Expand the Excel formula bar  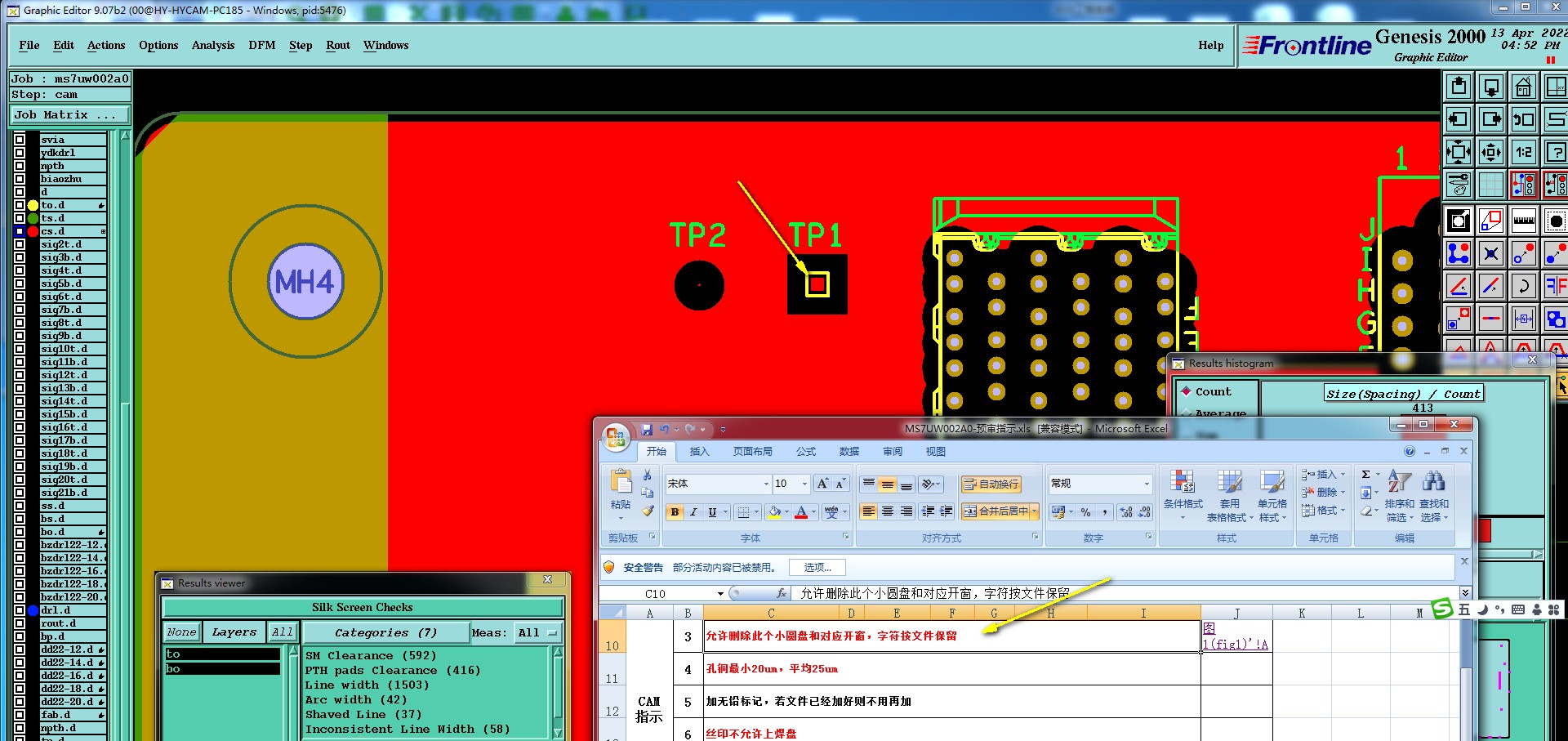click(1465, 593)
